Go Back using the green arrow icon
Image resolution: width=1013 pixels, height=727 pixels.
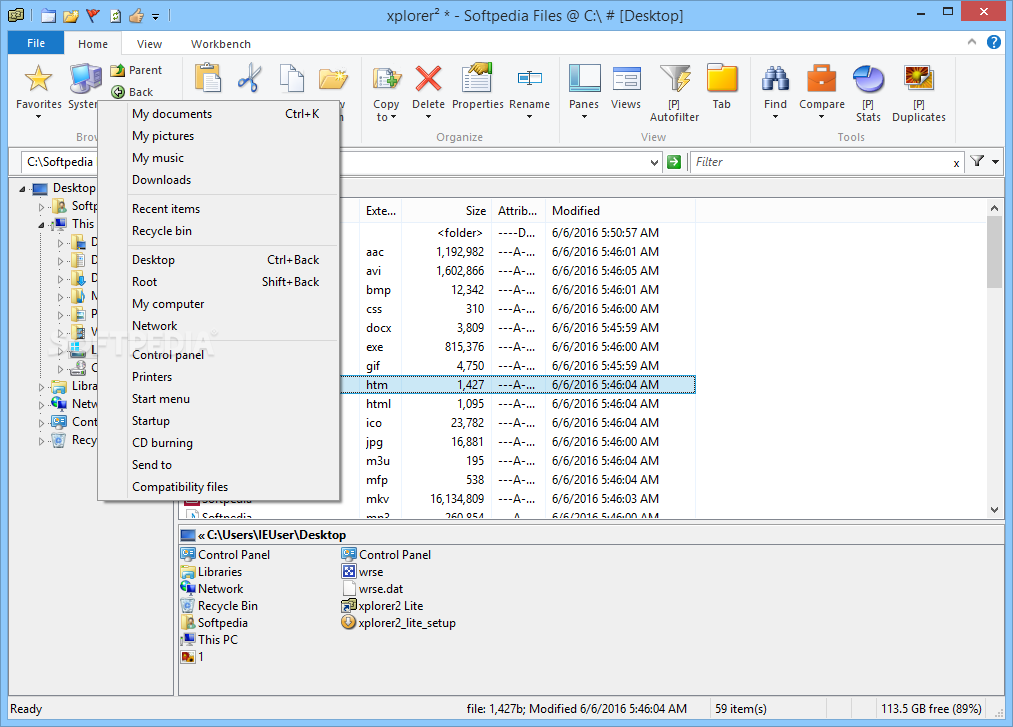point(118,92)
